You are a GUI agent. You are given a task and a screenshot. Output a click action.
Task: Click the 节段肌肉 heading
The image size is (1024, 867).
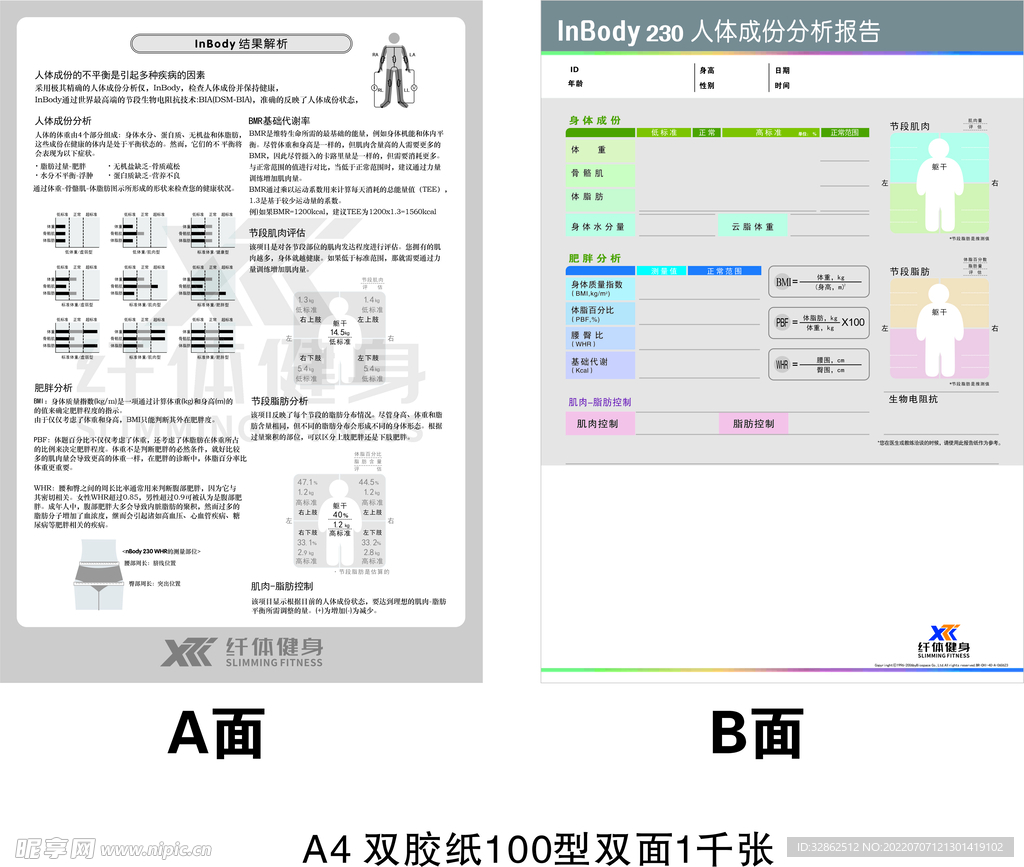click(x=910, y=126)
